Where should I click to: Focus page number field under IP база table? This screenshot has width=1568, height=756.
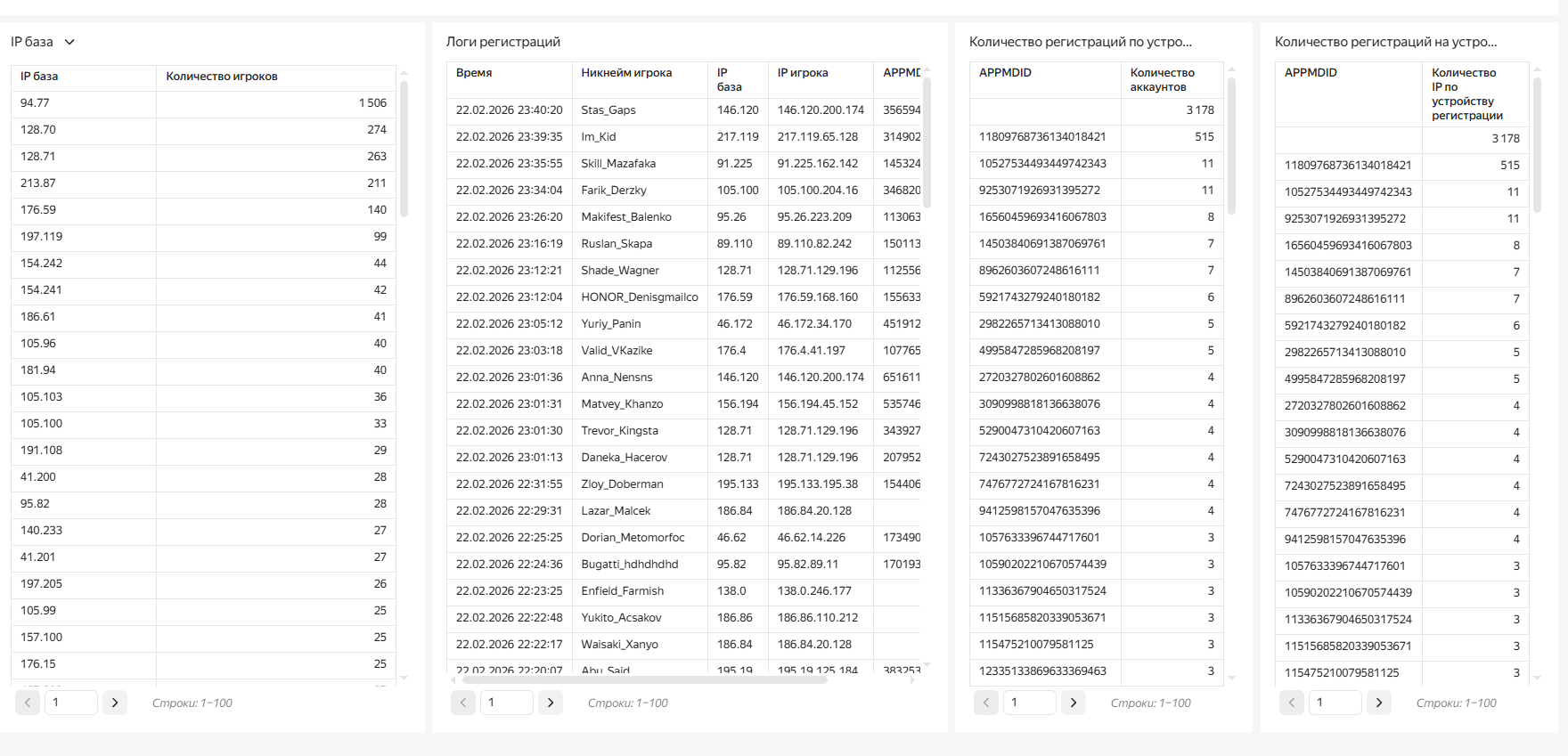click(x=71, y=703)
